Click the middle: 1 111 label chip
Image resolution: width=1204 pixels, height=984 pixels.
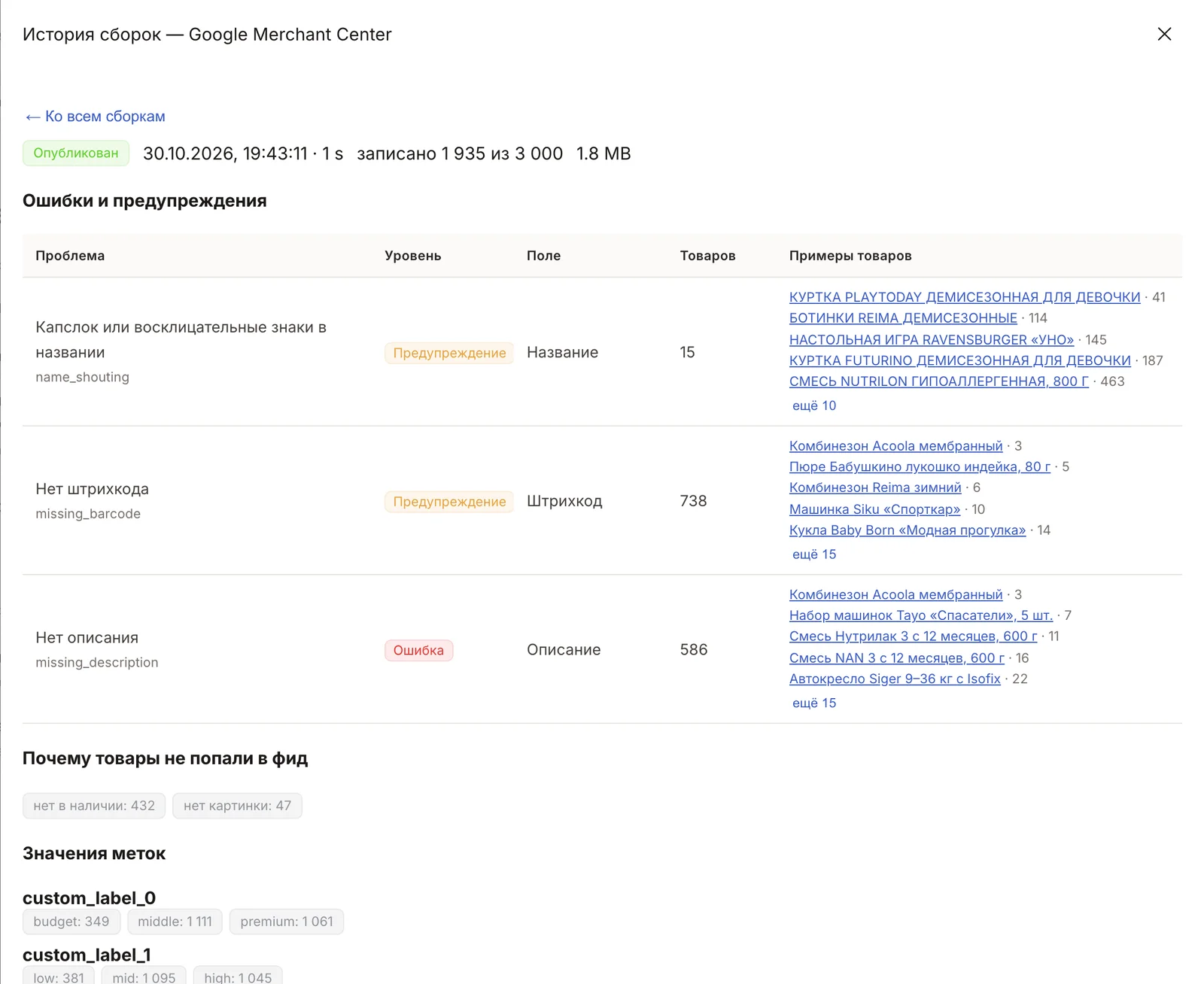175,922
